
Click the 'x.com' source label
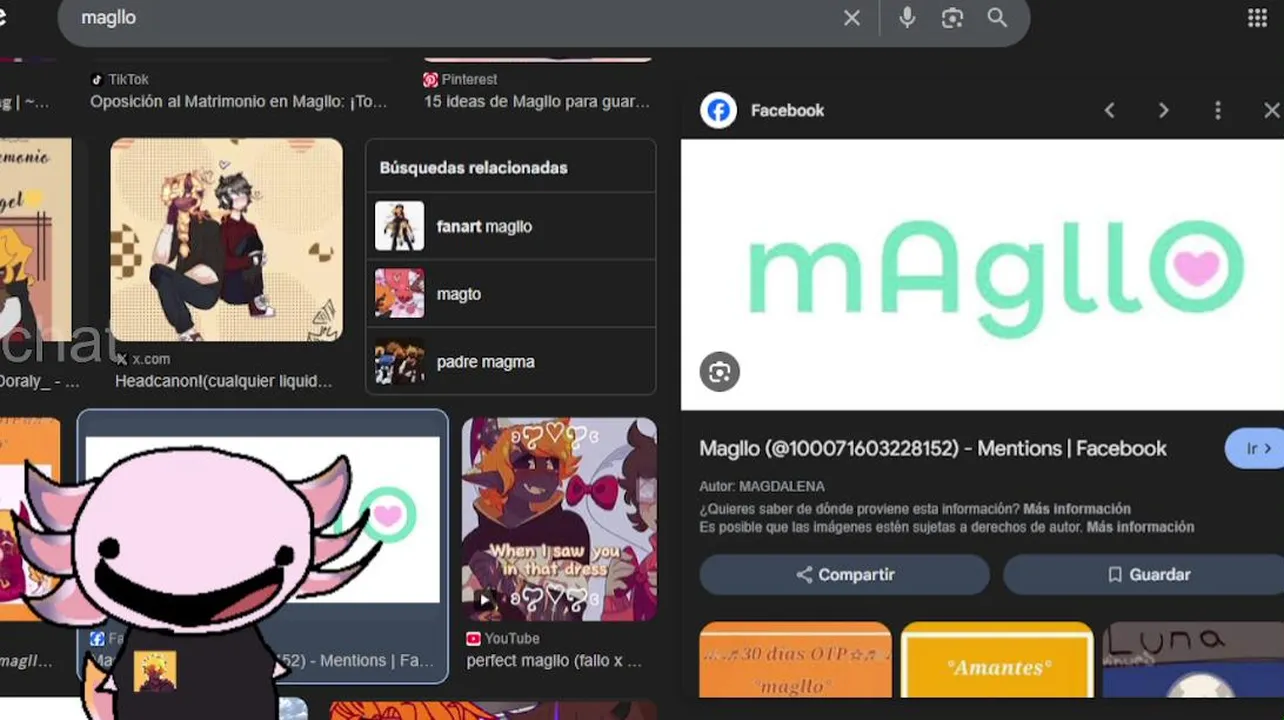click(151, 359)
